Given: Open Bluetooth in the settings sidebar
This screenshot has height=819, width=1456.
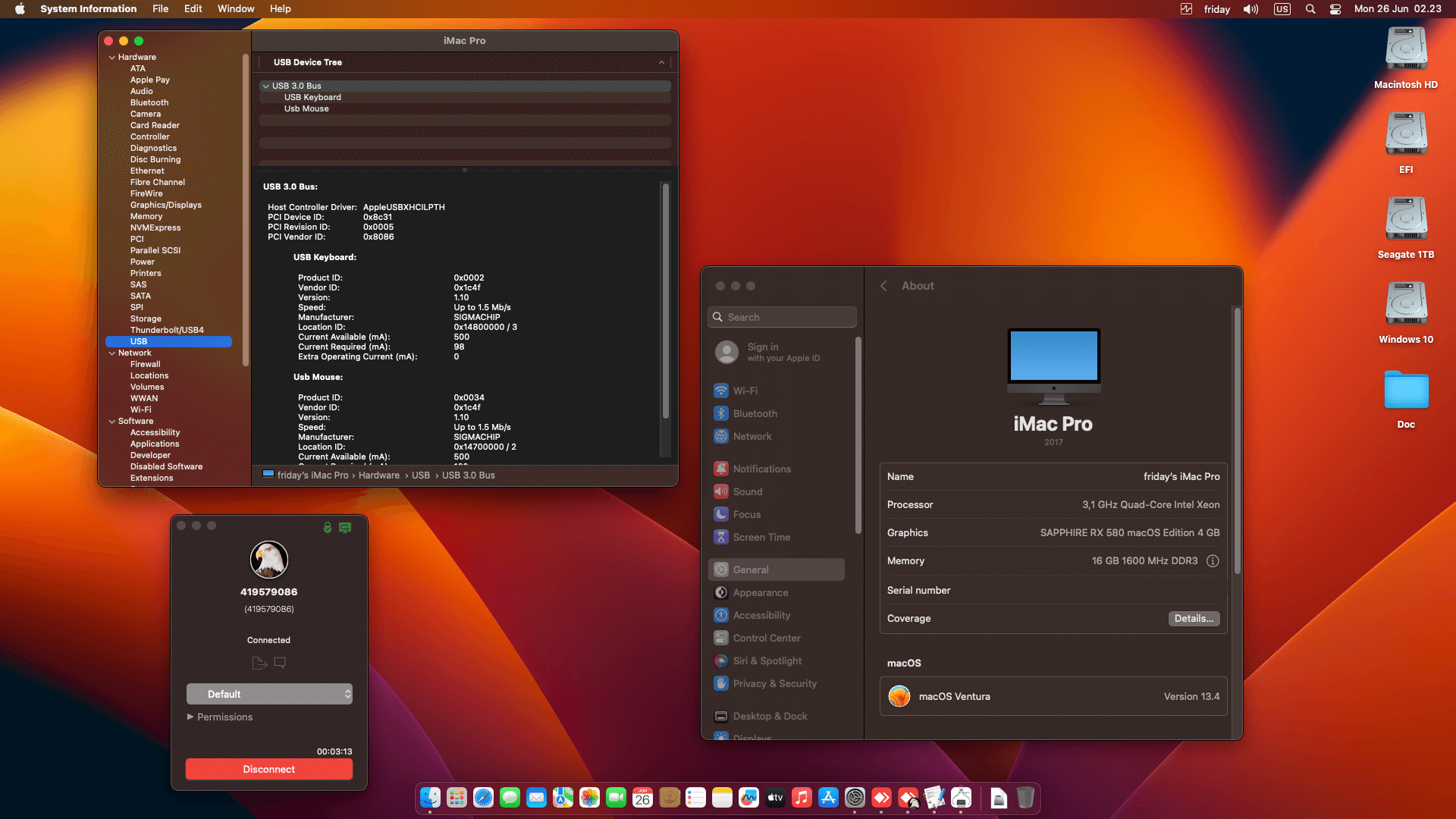Looking at the screenshot, I should [755, 413].
